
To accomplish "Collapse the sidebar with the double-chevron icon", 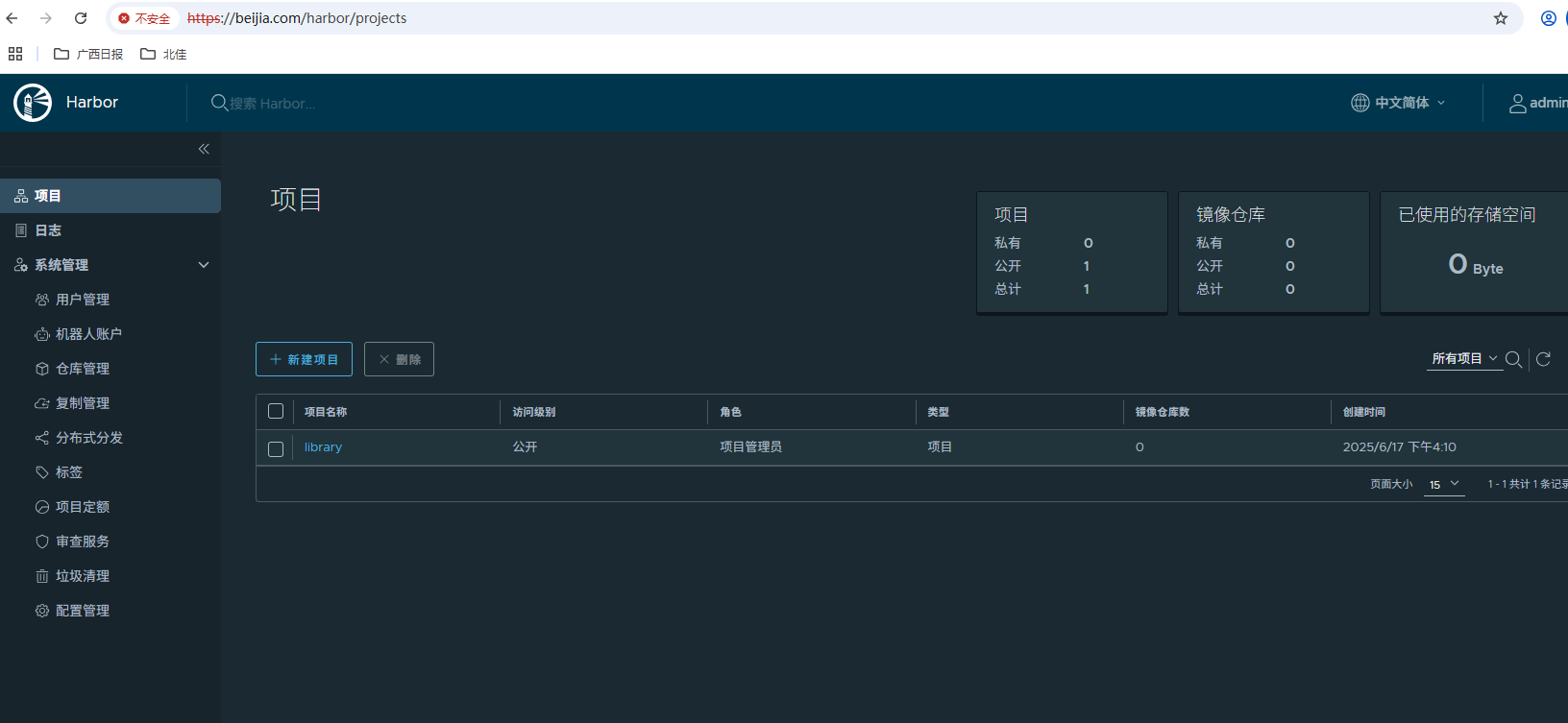I will pyautogui.click(x=204, y=149).
